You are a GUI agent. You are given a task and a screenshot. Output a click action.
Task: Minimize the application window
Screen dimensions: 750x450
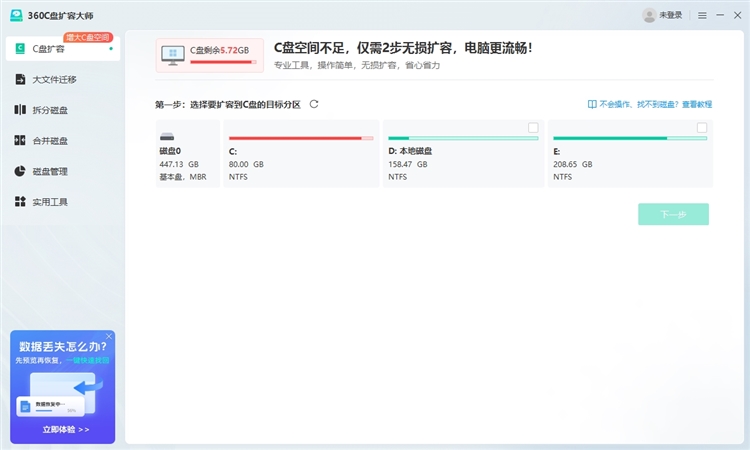pos(720,15)
